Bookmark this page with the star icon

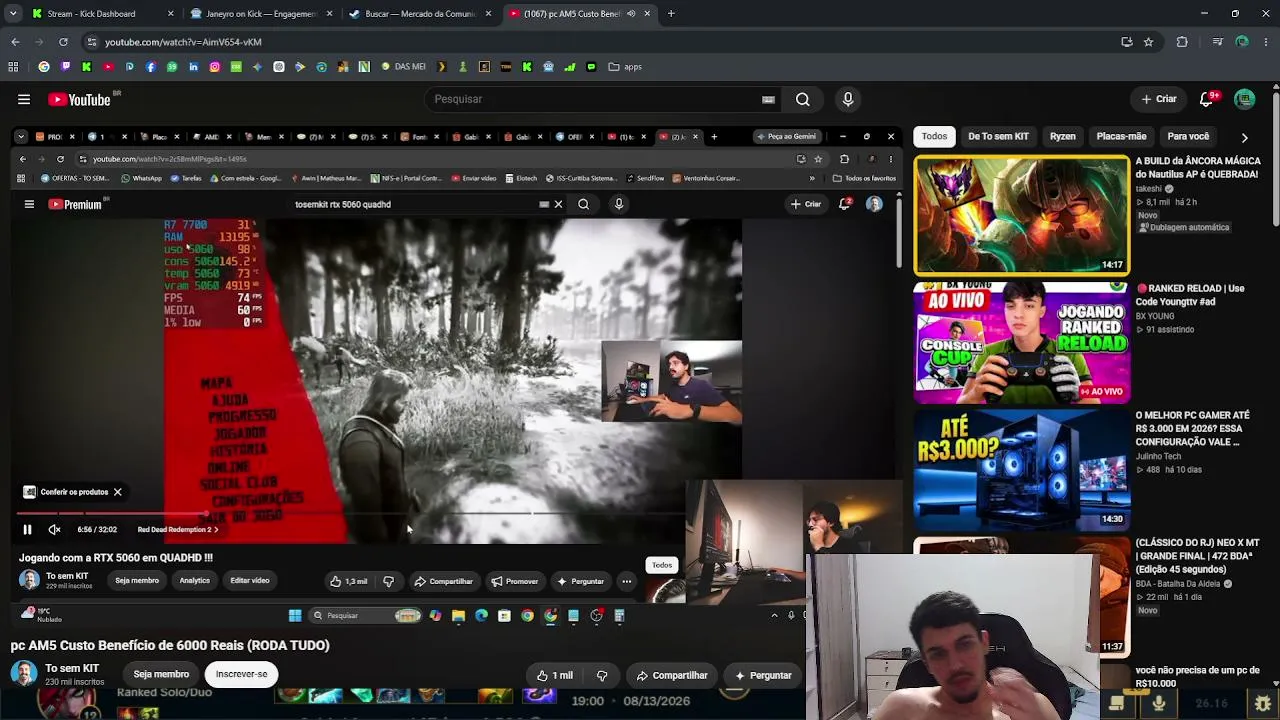pos(1148,42)
